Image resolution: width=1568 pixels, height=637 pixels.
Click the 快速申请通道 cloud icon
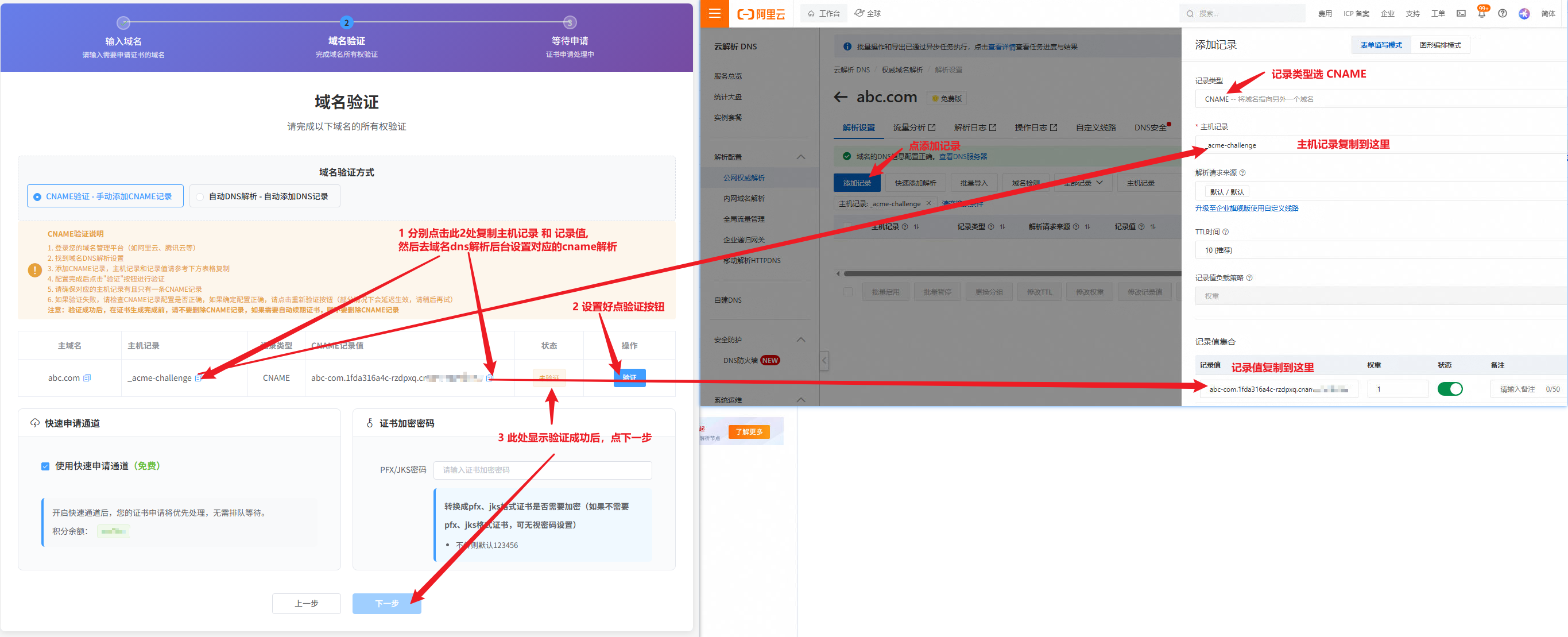(34, 423)
